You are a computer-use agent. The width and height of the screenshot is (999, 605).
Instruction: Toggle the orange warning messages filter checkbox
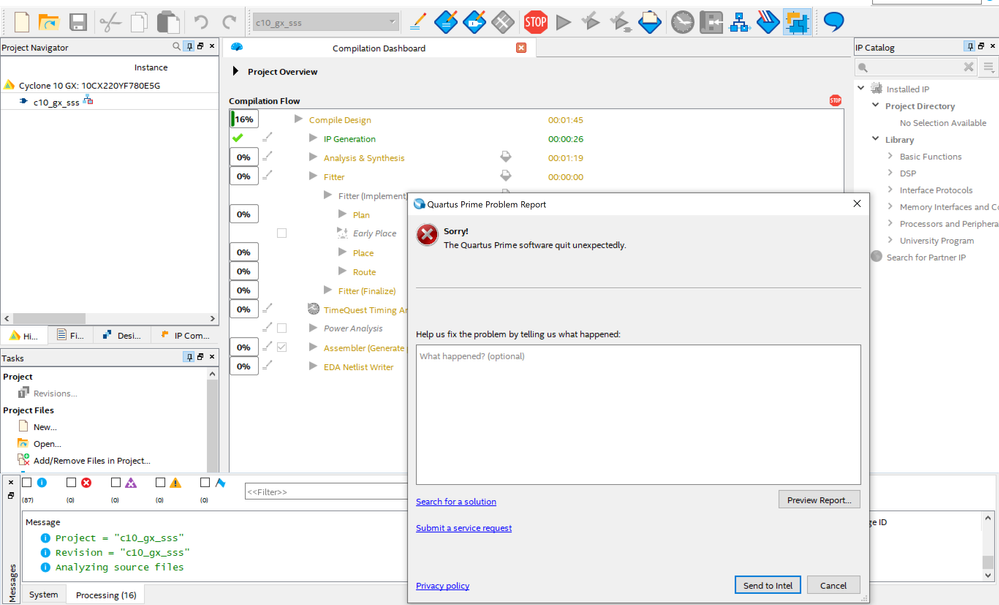click(x=160, y=483)
